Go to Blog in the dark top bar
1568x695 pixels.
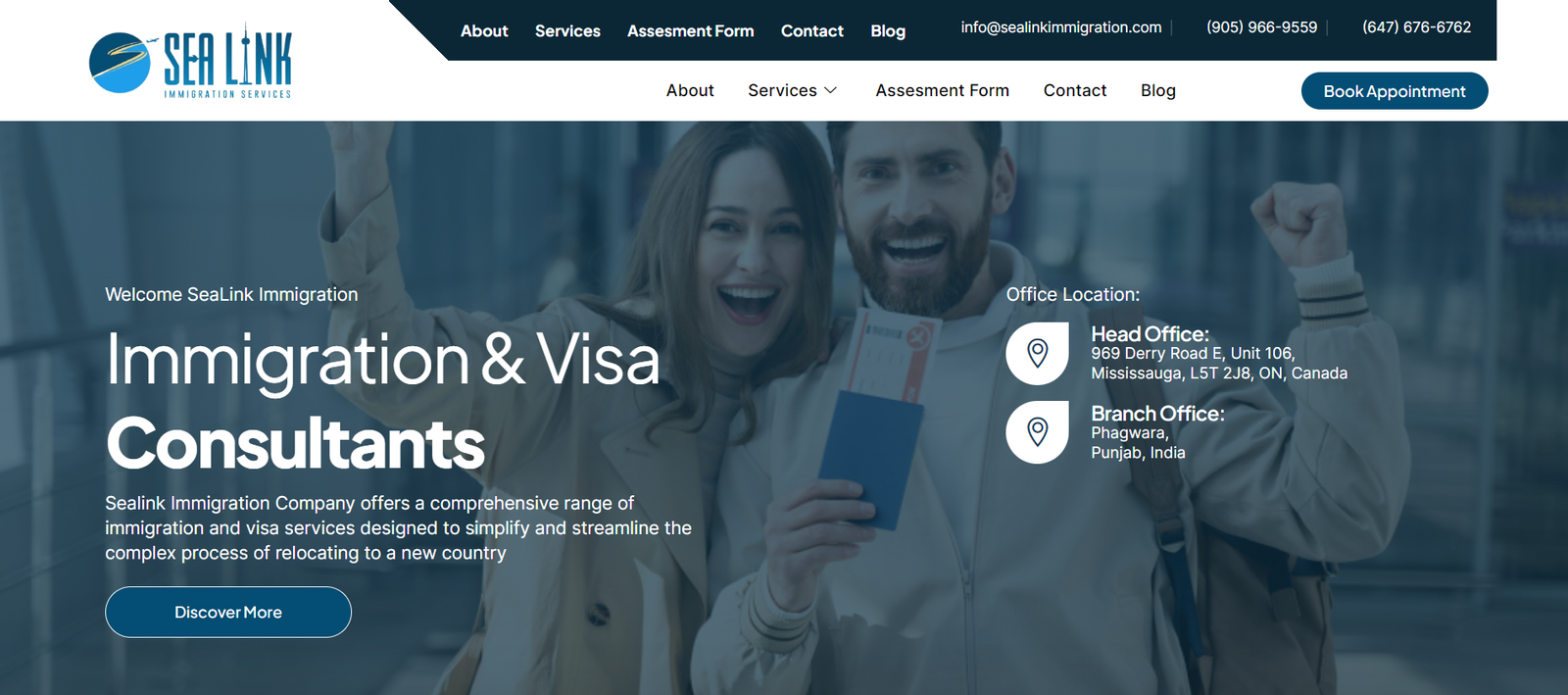pyautogui.click(x=888, y=31)
